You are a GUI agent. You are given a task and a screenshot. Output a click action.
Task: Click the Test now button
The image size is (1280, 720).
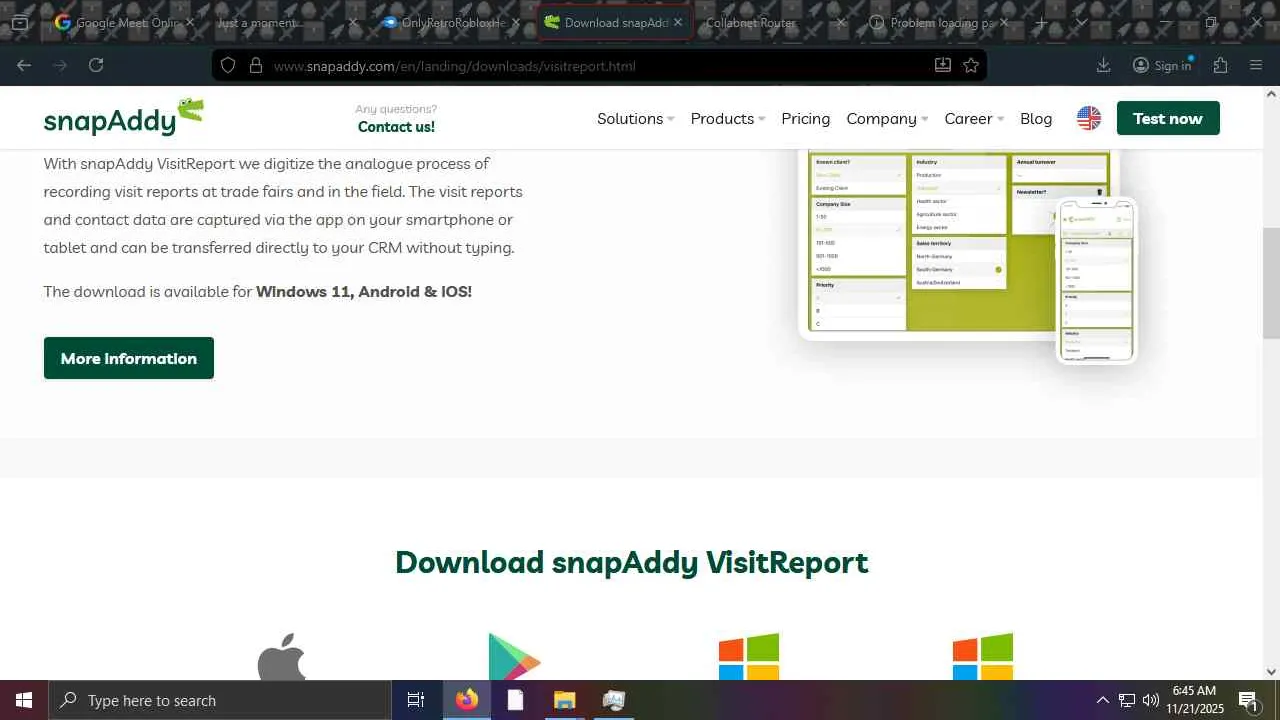coord(1168,118)
